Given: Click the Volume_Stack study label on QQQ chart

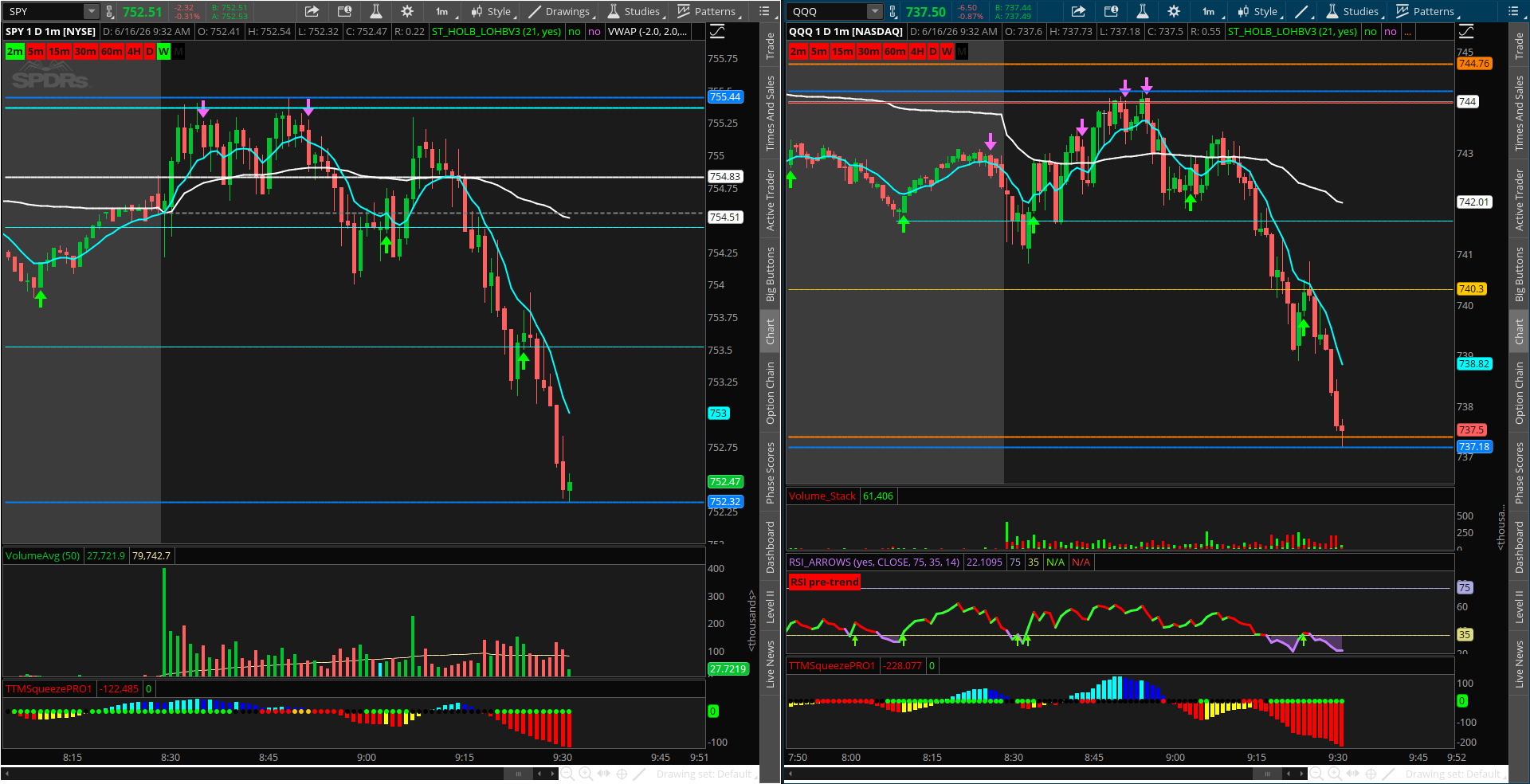Looking at the screenshot, I should [822, 496].
